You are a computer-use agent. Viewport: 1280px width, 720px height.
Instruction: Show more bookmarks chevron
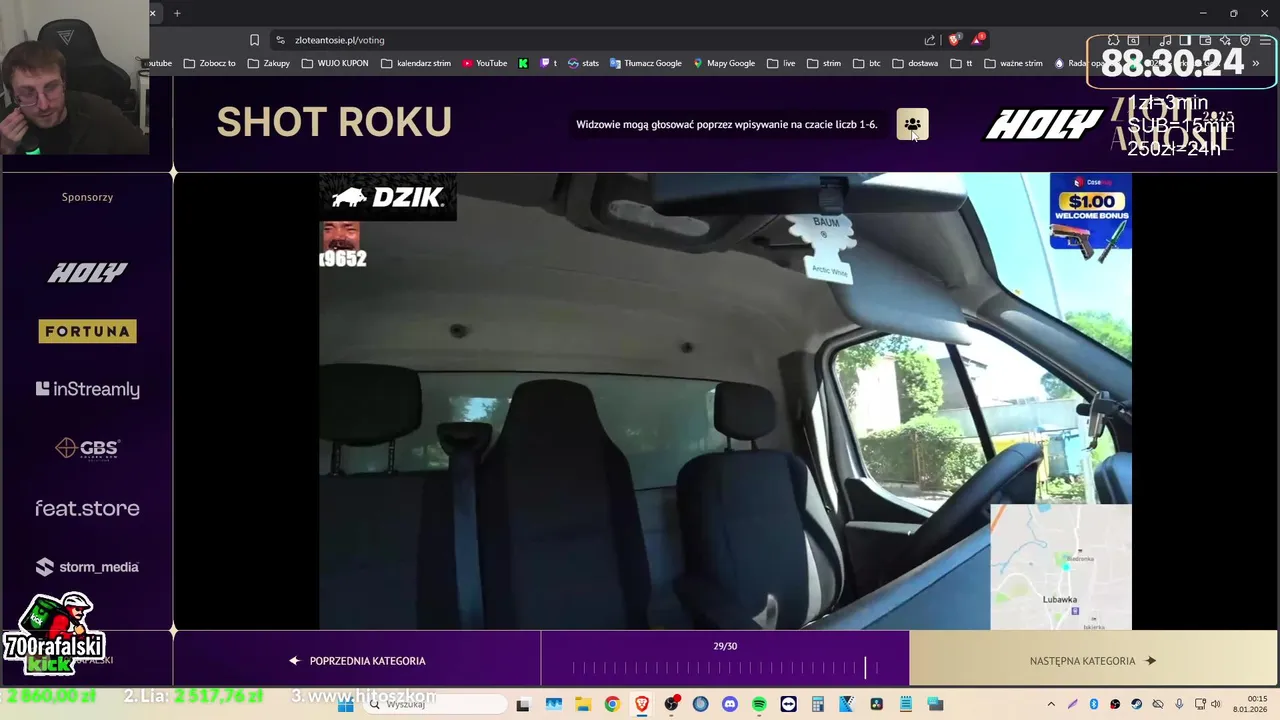(1256, 63)
